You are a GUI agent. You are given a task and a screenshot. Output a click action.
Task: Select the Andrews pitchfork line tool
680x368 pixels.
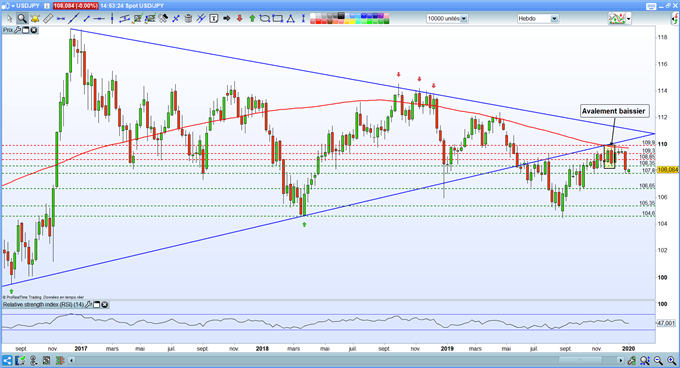pos(201,19)
